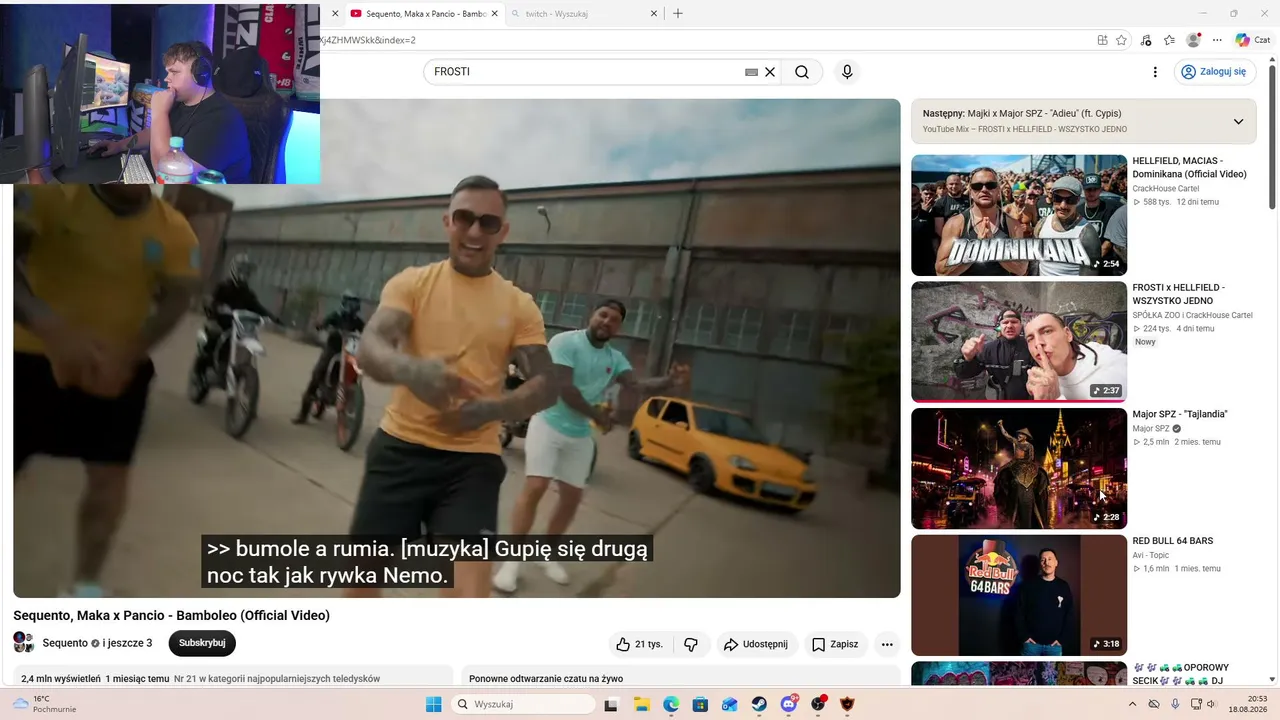Open a new browser tab

pos(678,14)
